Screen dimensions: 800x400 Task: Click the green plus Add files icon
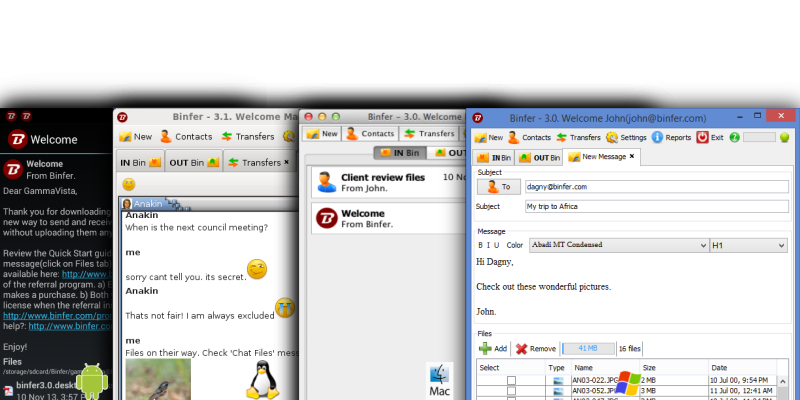click(485, 348)
